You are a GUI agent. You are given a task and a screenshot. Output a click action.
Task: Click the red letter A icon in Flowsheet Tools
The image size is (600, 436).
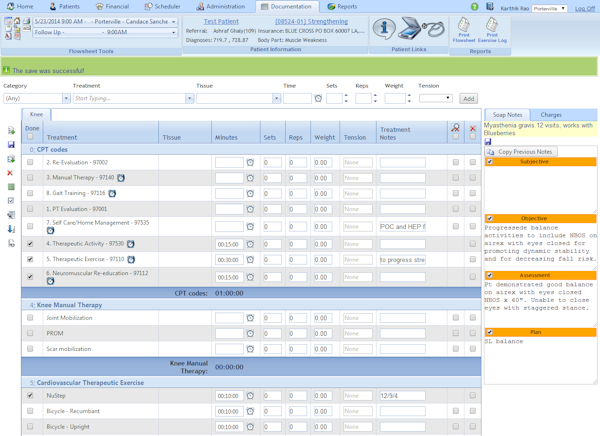(8, 36)
